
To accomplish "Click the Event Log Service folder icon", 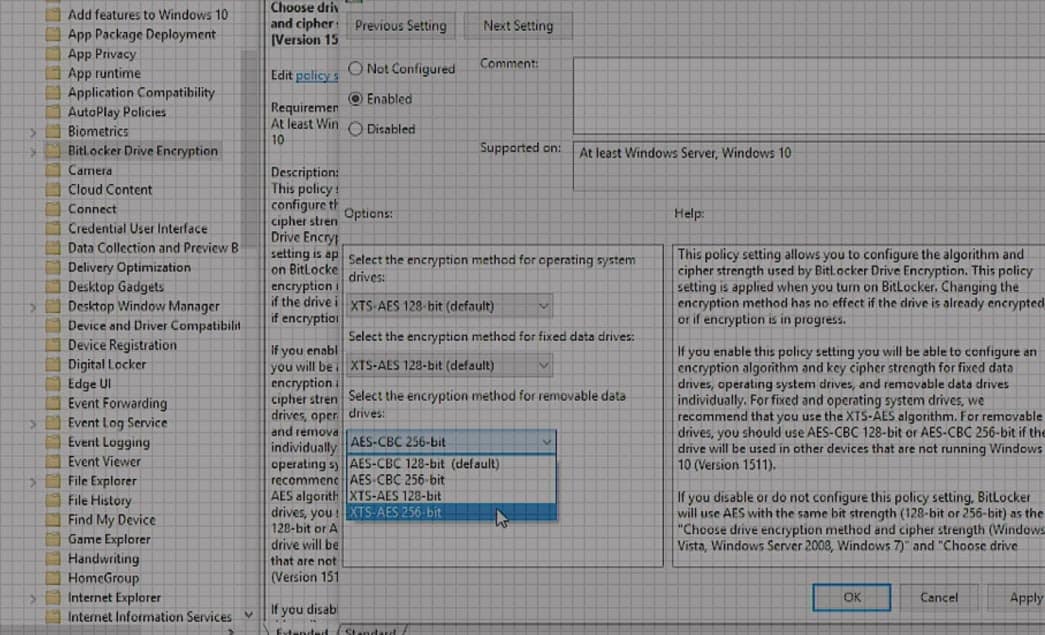I will [53, 422].
